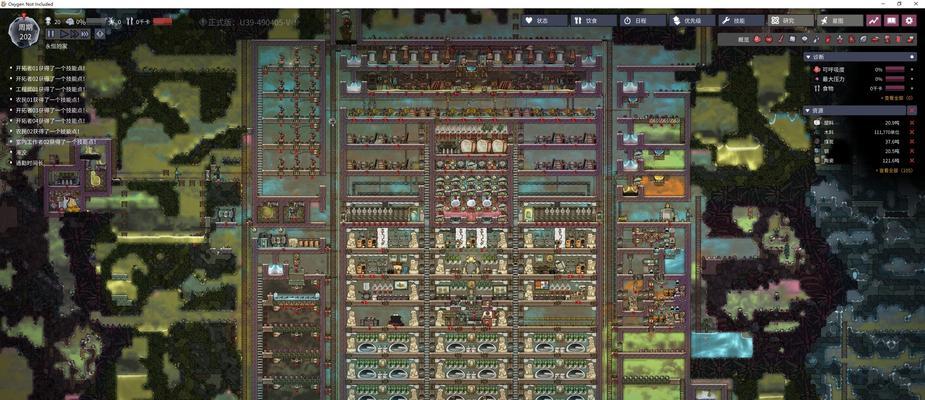Viewport: 925px width, 400px height.
Task: Click the stress percentage brain icon
Action: click(x=69, y=21)
